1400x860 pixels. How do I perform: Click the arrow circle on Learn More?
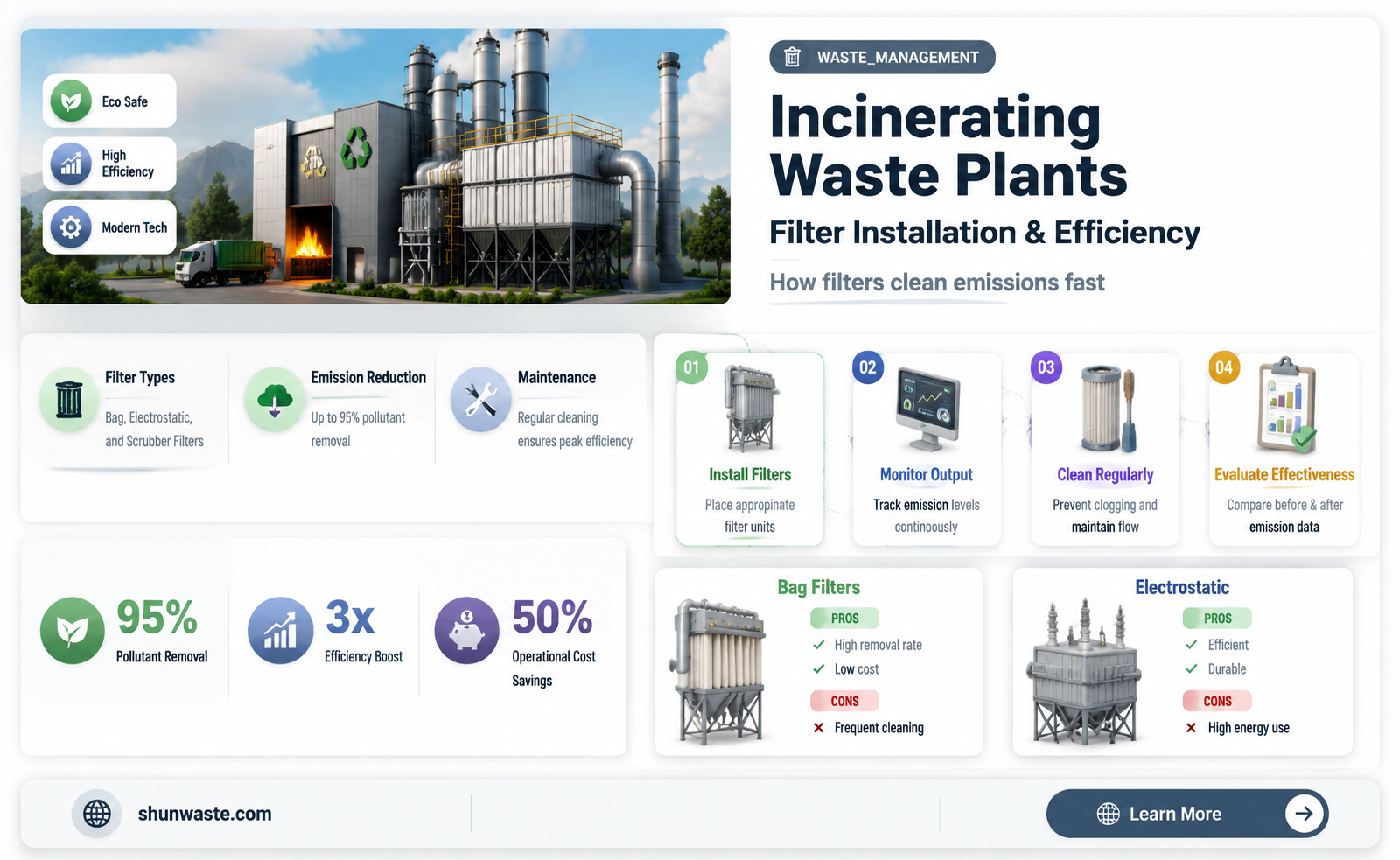1304,814
